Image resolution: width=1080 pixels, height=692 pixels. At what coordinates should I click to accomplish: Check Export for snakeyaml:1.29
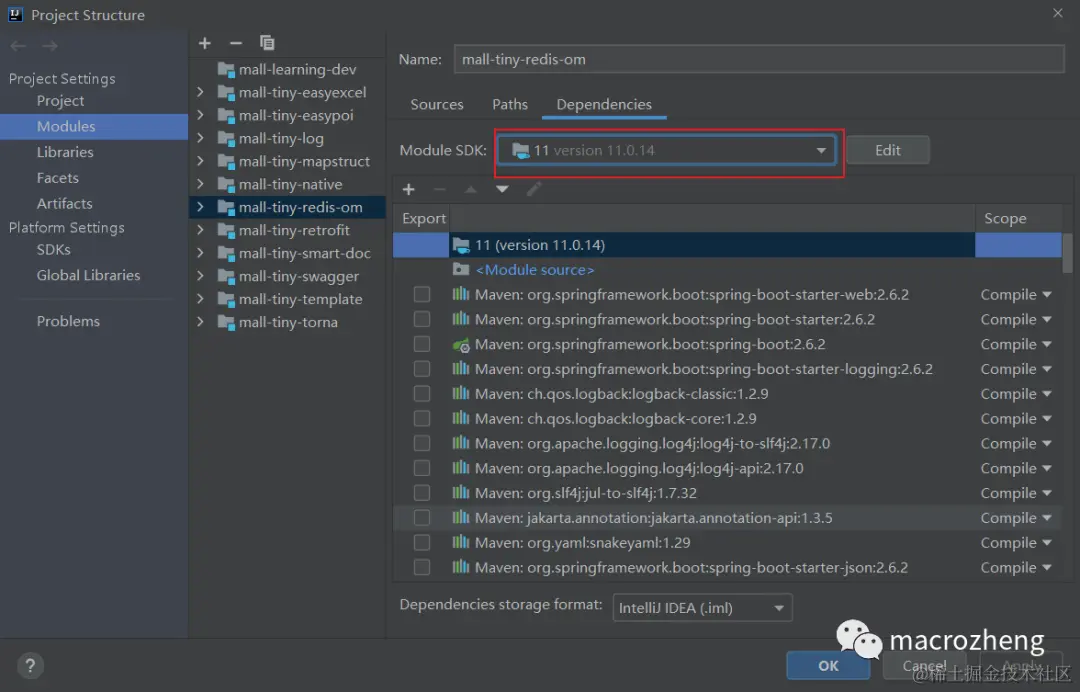(422, 543)
